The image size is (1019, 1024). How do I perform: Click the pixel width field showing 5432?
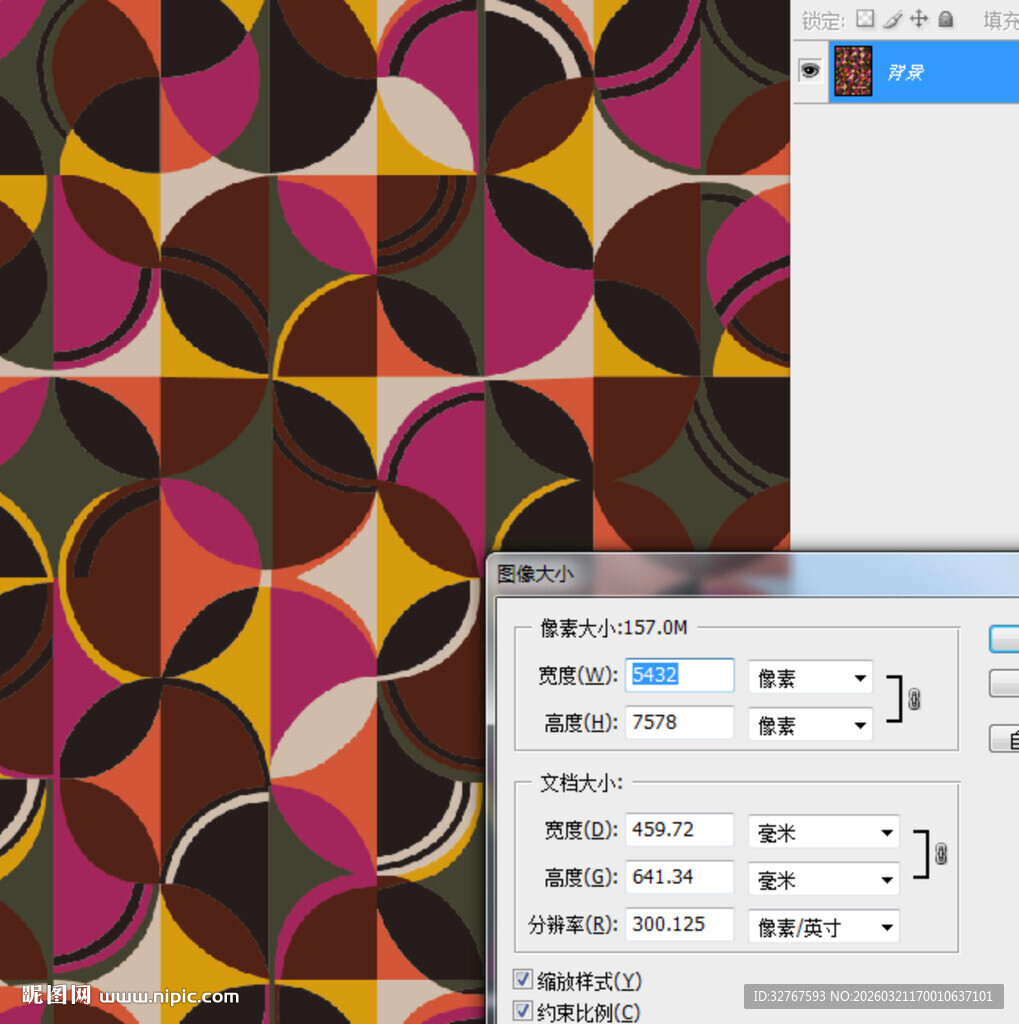click(x=679, y=675)
